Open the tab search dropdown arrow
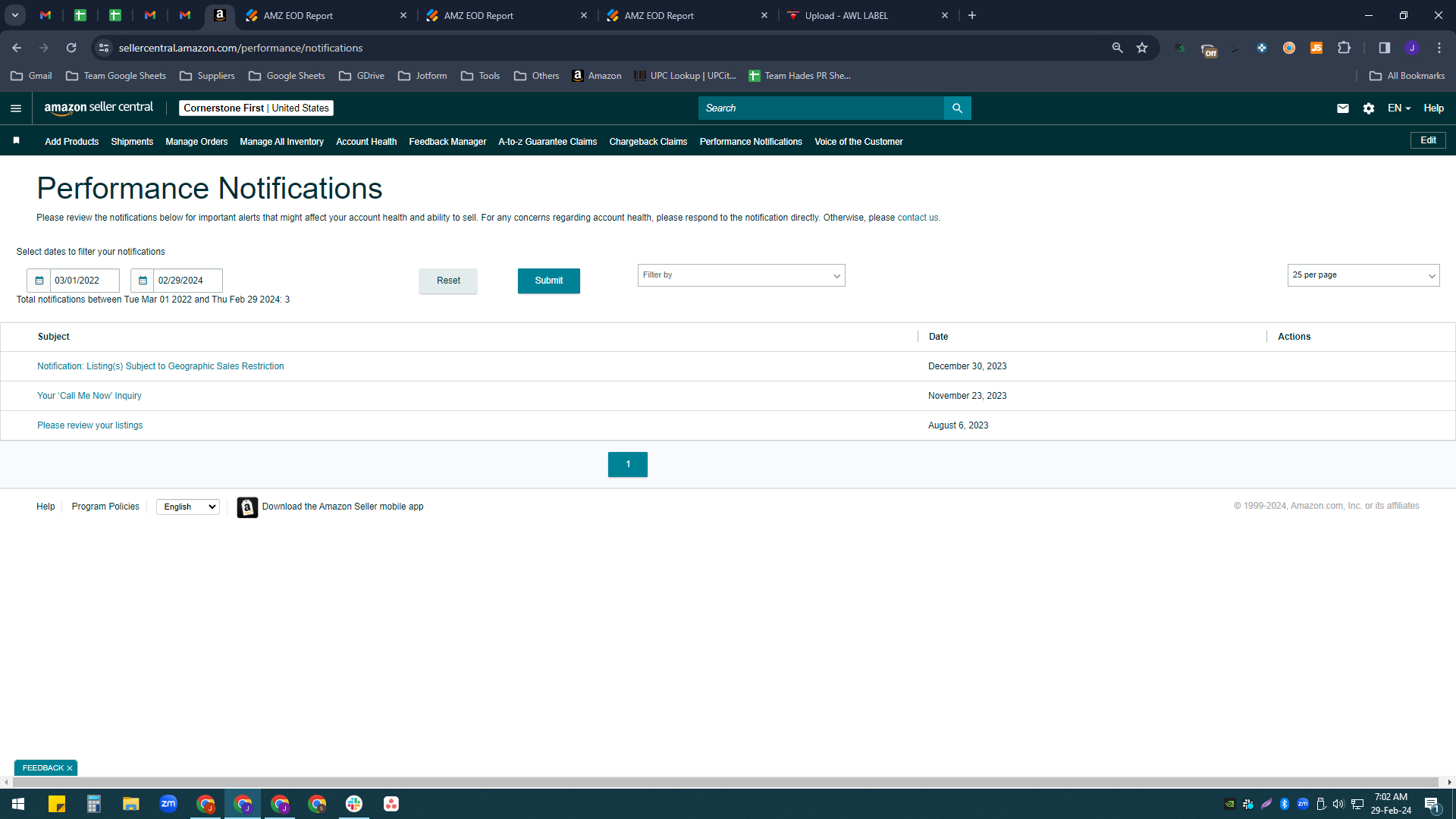The width and height of the screenshot is (1456, 819). point(15,15)
